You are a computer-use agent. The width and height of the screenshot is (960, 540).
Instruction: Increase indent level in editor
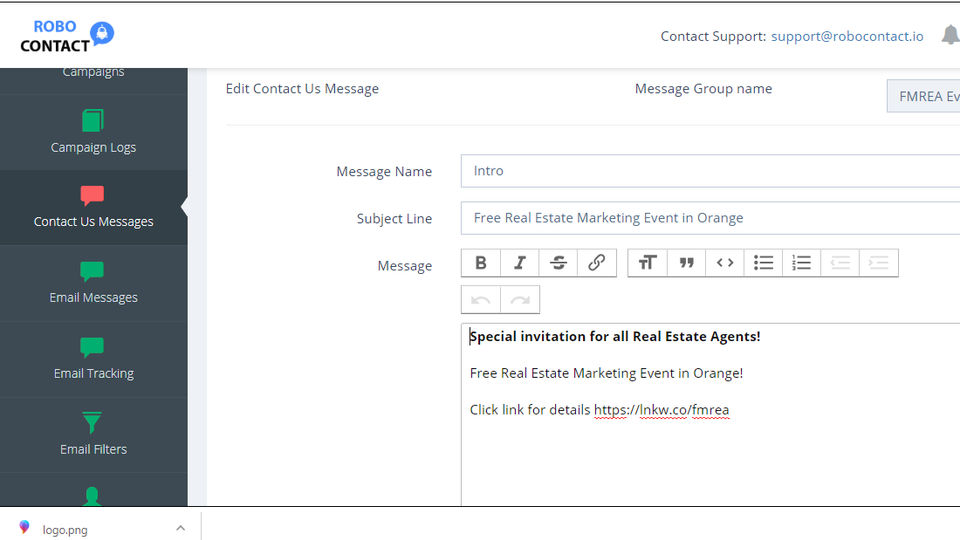point(879,263)
